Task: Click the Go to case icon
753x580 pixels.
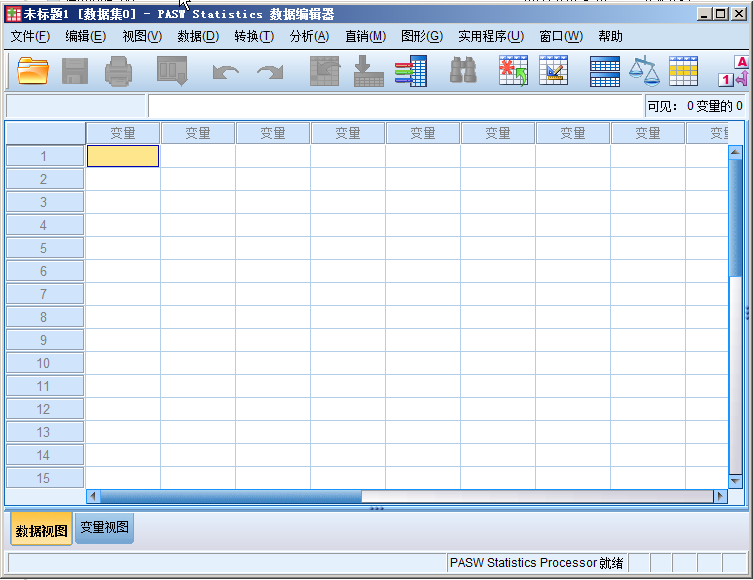Action: (325, 71)
